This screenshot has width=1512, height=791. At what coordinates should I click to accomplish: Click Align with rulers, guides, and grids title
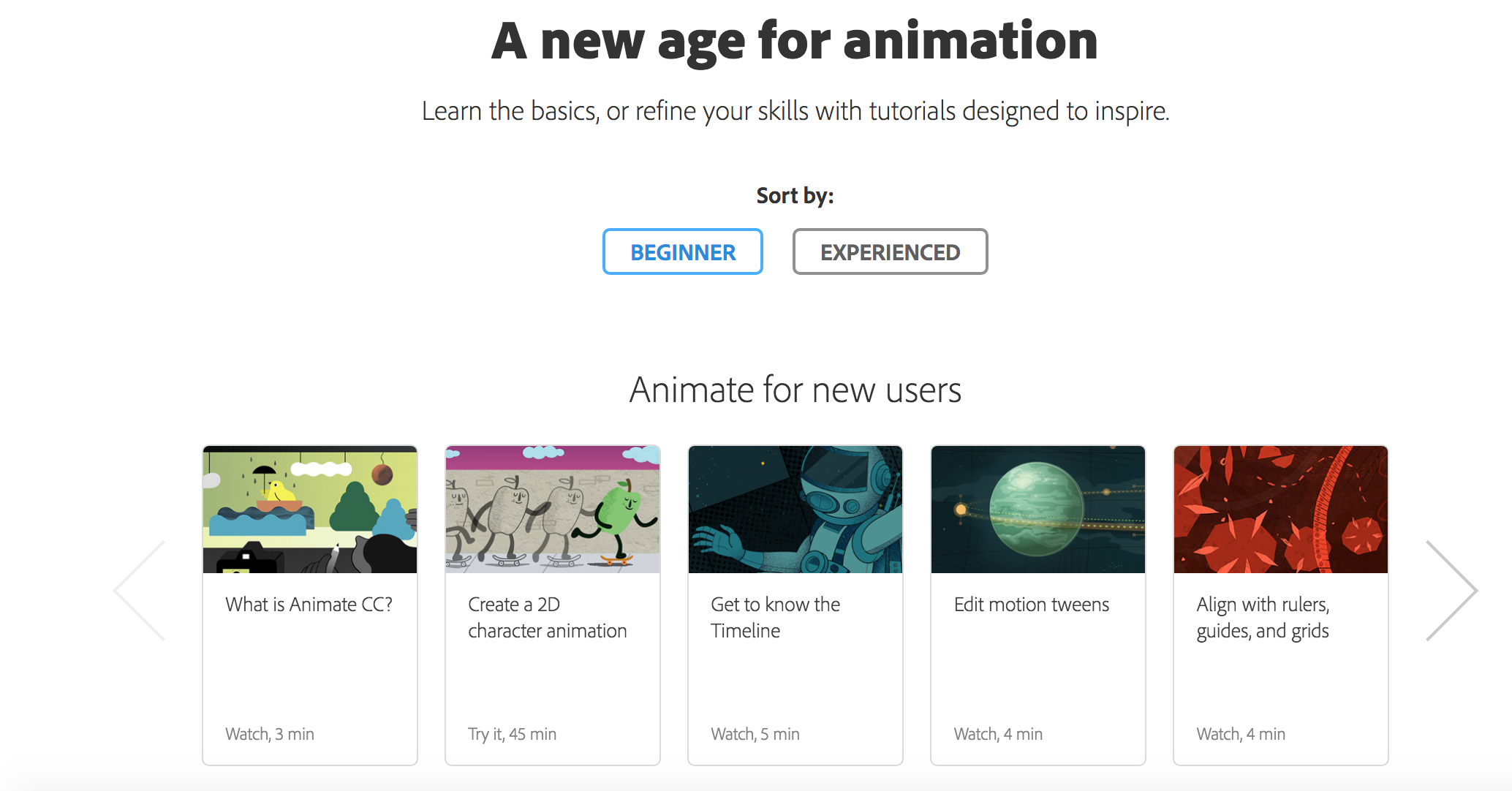[1263, 618]
